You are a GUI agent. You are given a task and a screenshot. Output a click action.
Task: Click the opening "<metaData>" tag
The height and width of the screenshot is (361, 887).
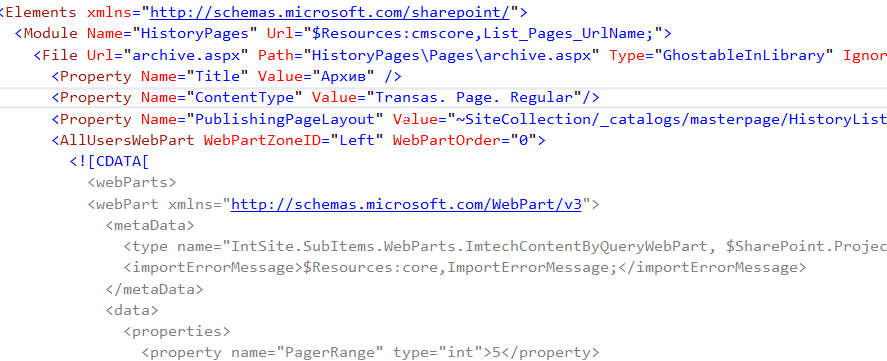[150, 225]
